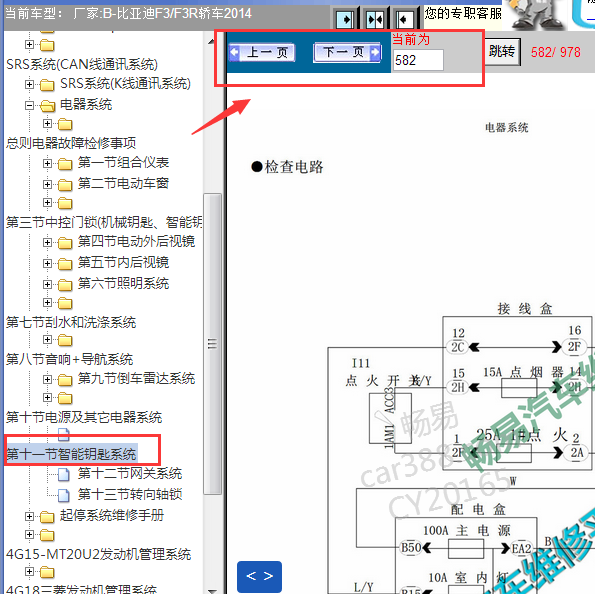Expand the 4G15-MT20U2发动机管理系统 node
595x594 pixels.
click(29, 534)
